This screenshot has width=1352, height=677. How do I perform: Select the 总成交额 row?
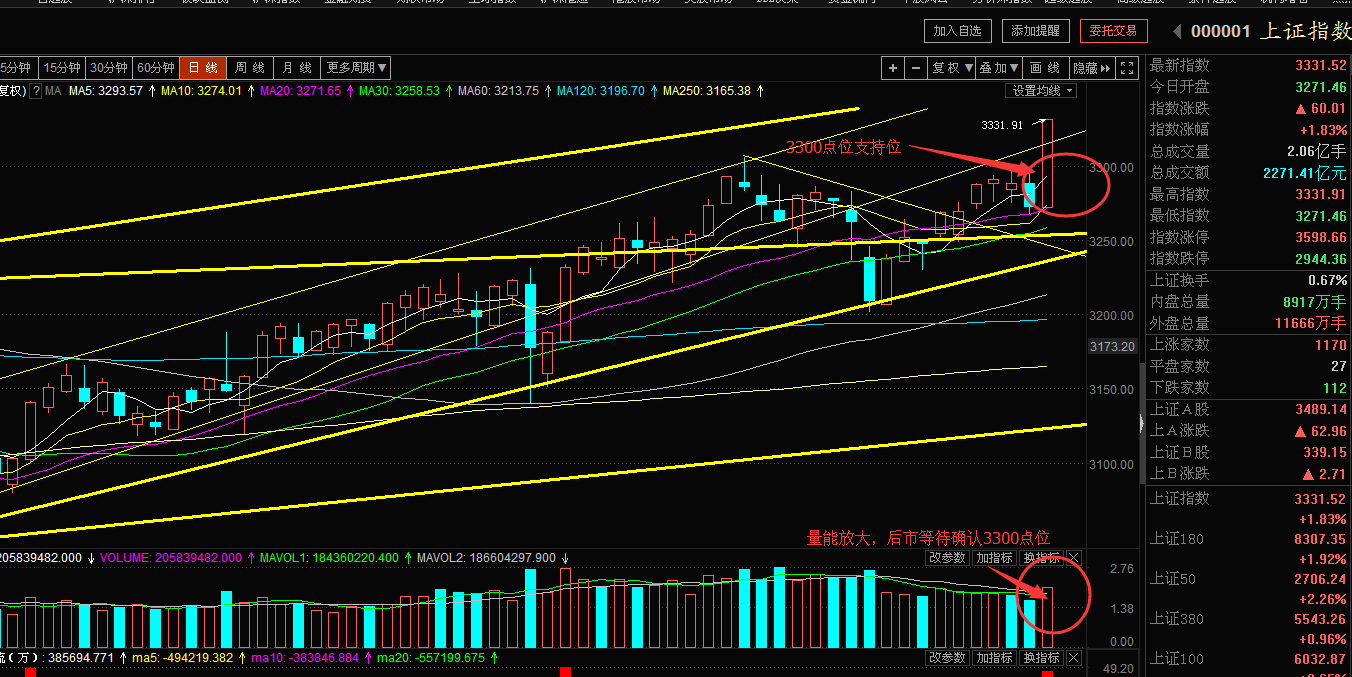tap(1249, 173)
